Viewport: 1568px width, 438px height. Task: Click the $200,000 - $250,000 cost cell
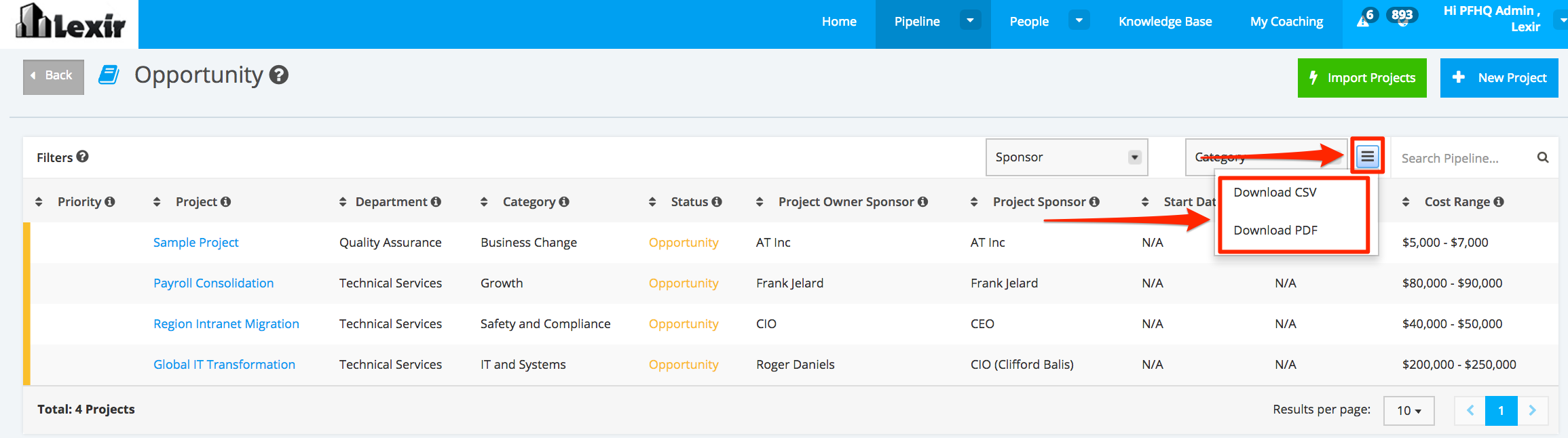pos(1459,365)
